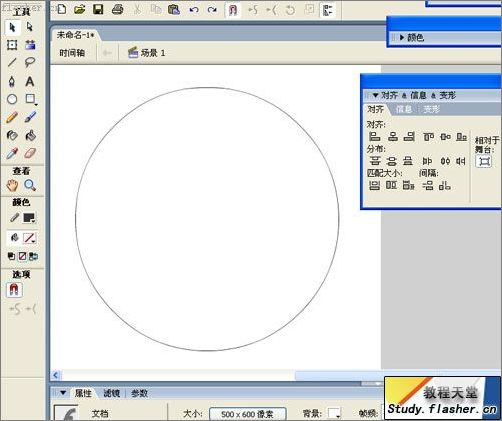Select the Lasso tool

click(30, 62)
